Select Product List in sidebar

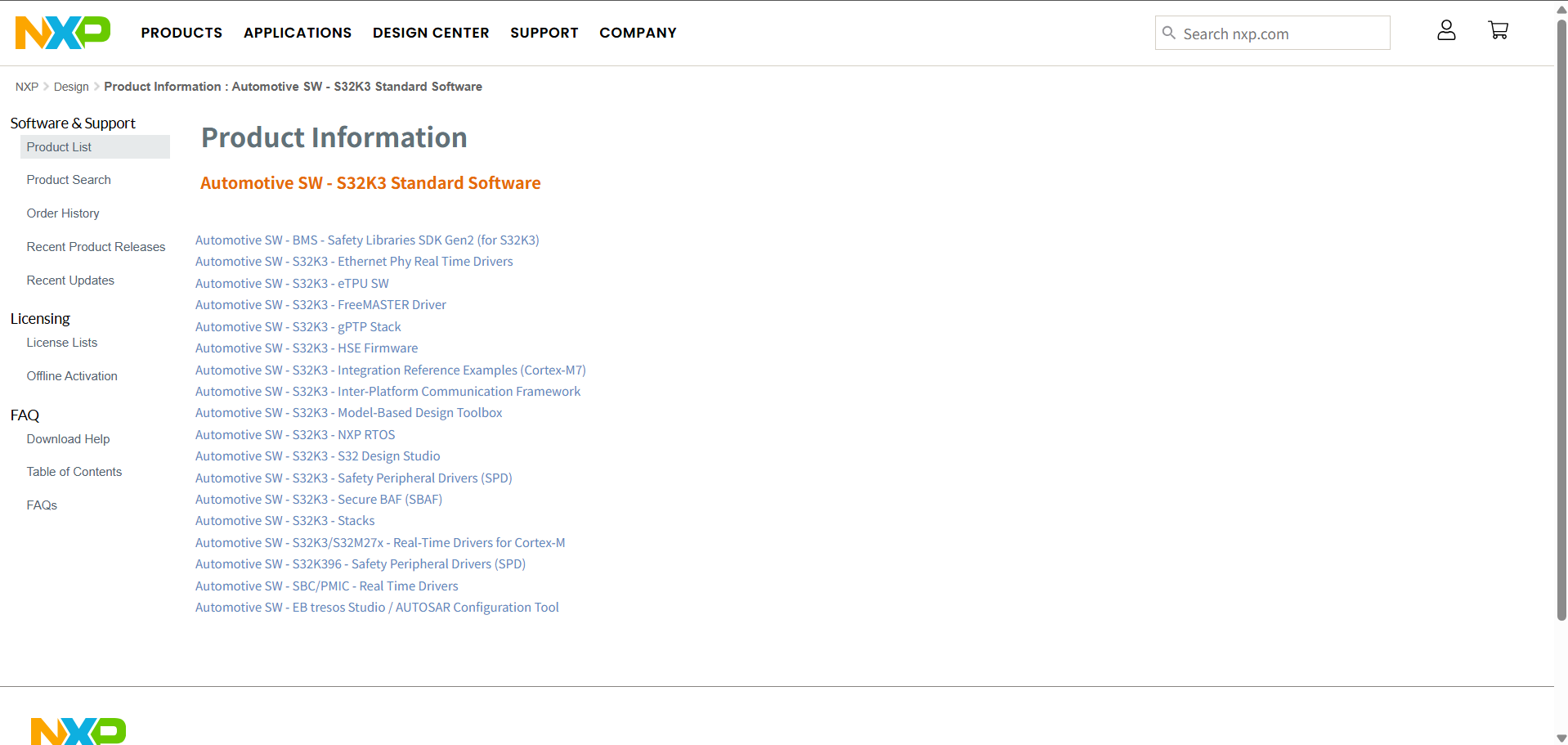click(x=95, y=147)
